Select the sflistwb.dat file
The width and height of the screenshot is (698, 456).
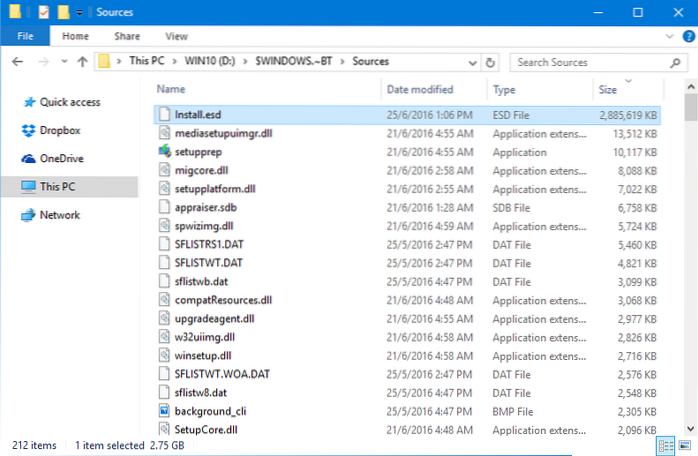pyautogui.click(x=407, y=281)
